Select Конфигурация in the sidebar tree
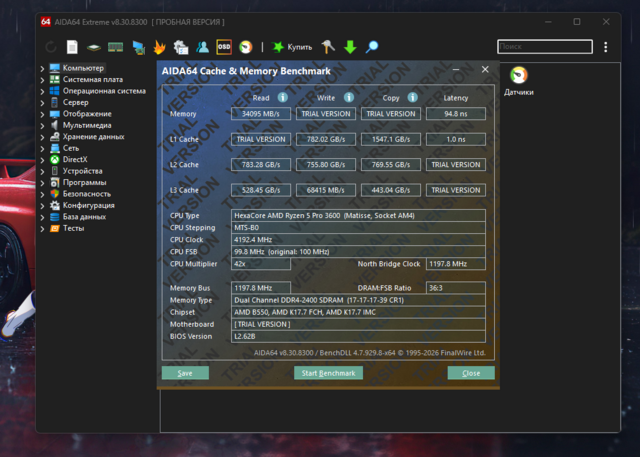The image size is (640, 457). (x=89, y=205)
